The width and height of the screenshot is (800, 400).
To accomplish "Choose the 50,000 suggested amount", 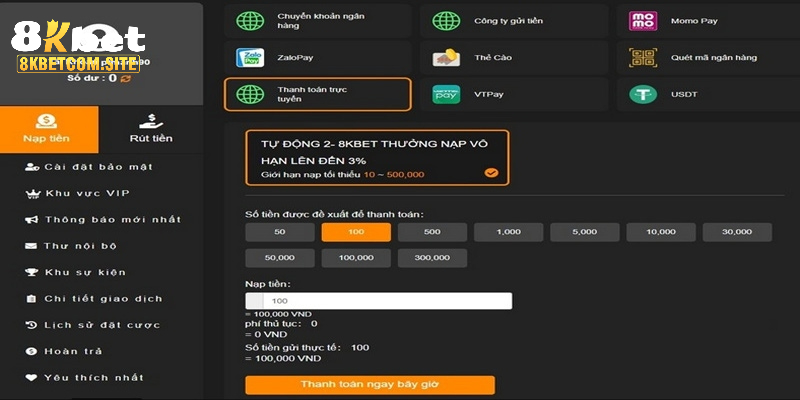I will (280, 258).
